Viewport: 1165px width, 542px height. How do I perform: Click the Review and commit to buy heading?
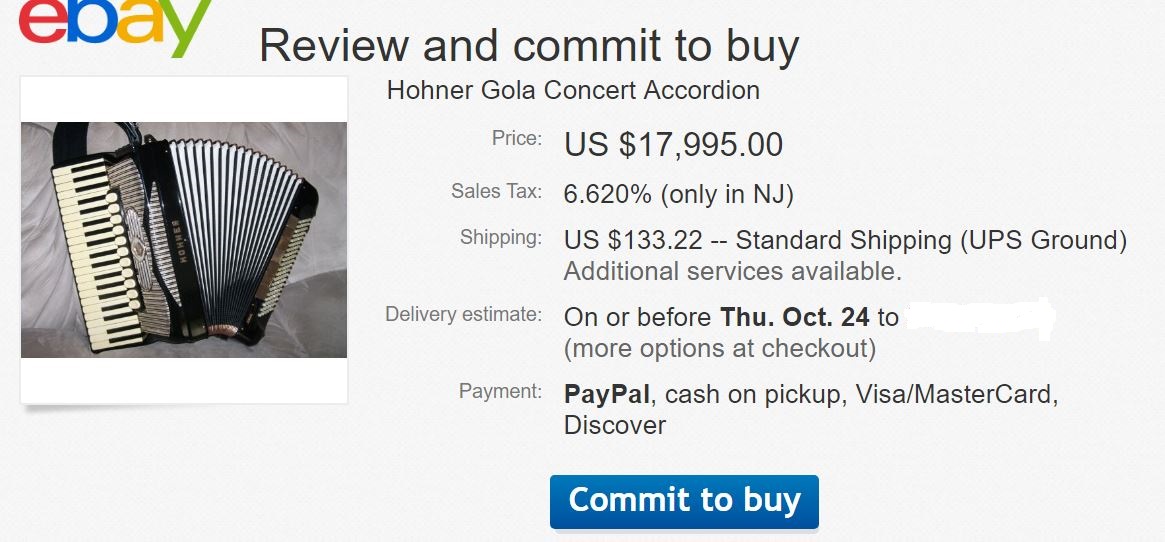point(529,45)
